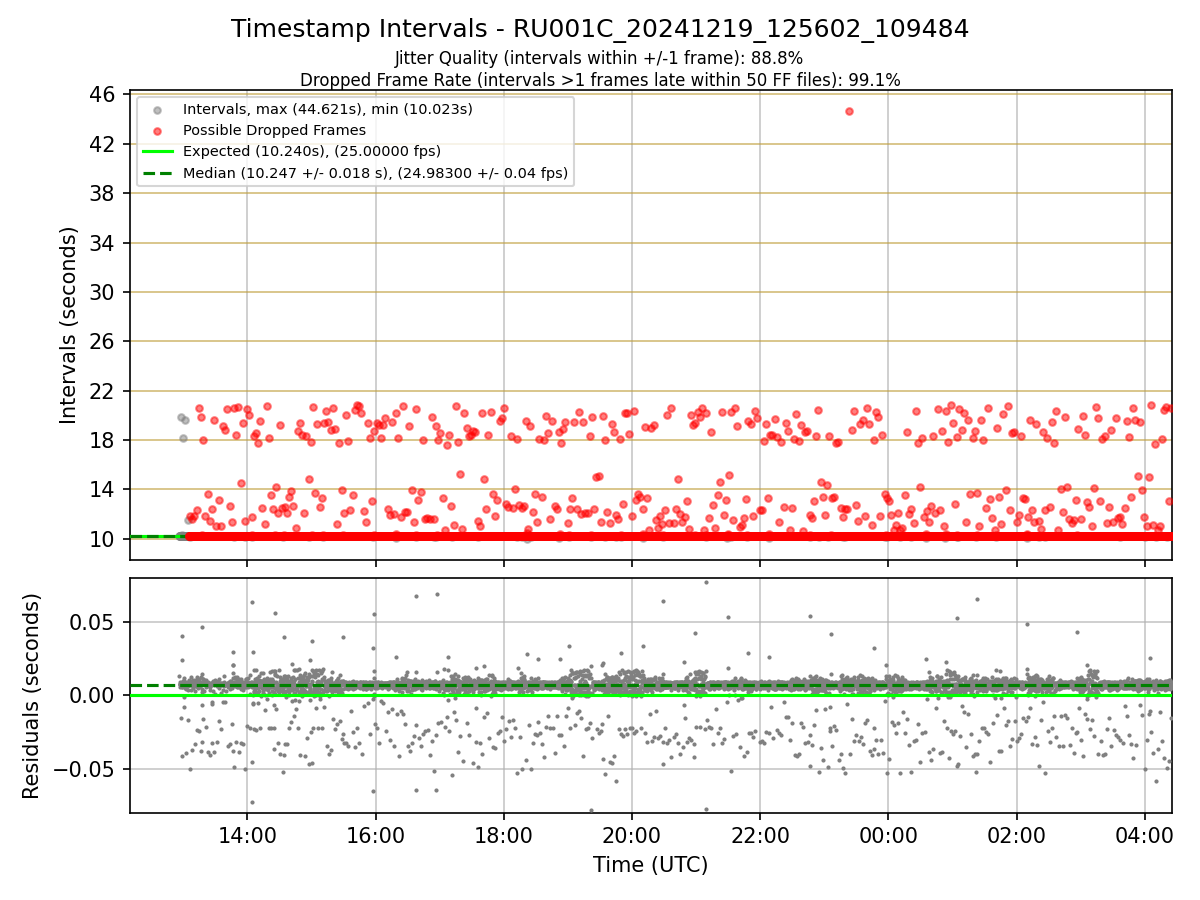Click the x-axis tick label "04:00"
The width and height of the screenshot is (1200, 900).
(x=1145, y=835)
